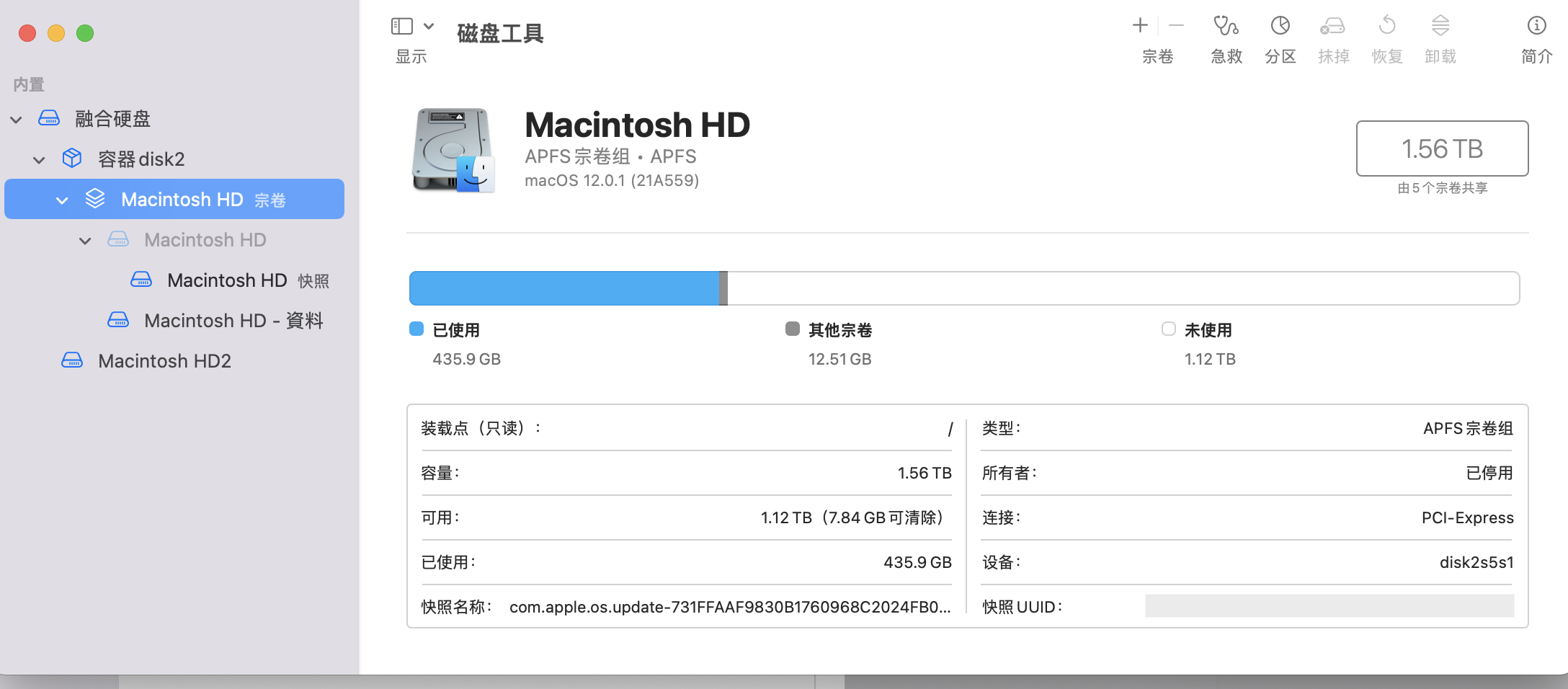
Task: Select Macintosh HD 快照 snapshot in sidebar
Action: pos(227,280)
